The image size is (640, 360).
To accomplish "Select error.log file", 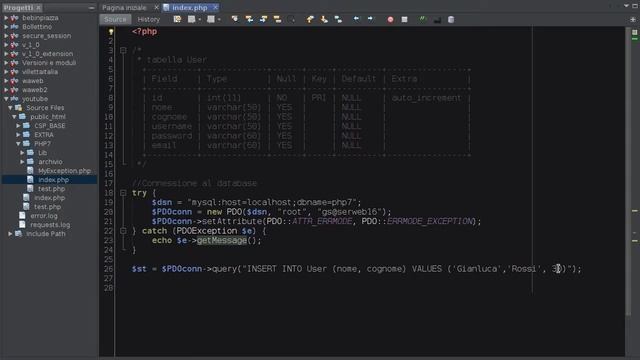I will pos(44,216).
